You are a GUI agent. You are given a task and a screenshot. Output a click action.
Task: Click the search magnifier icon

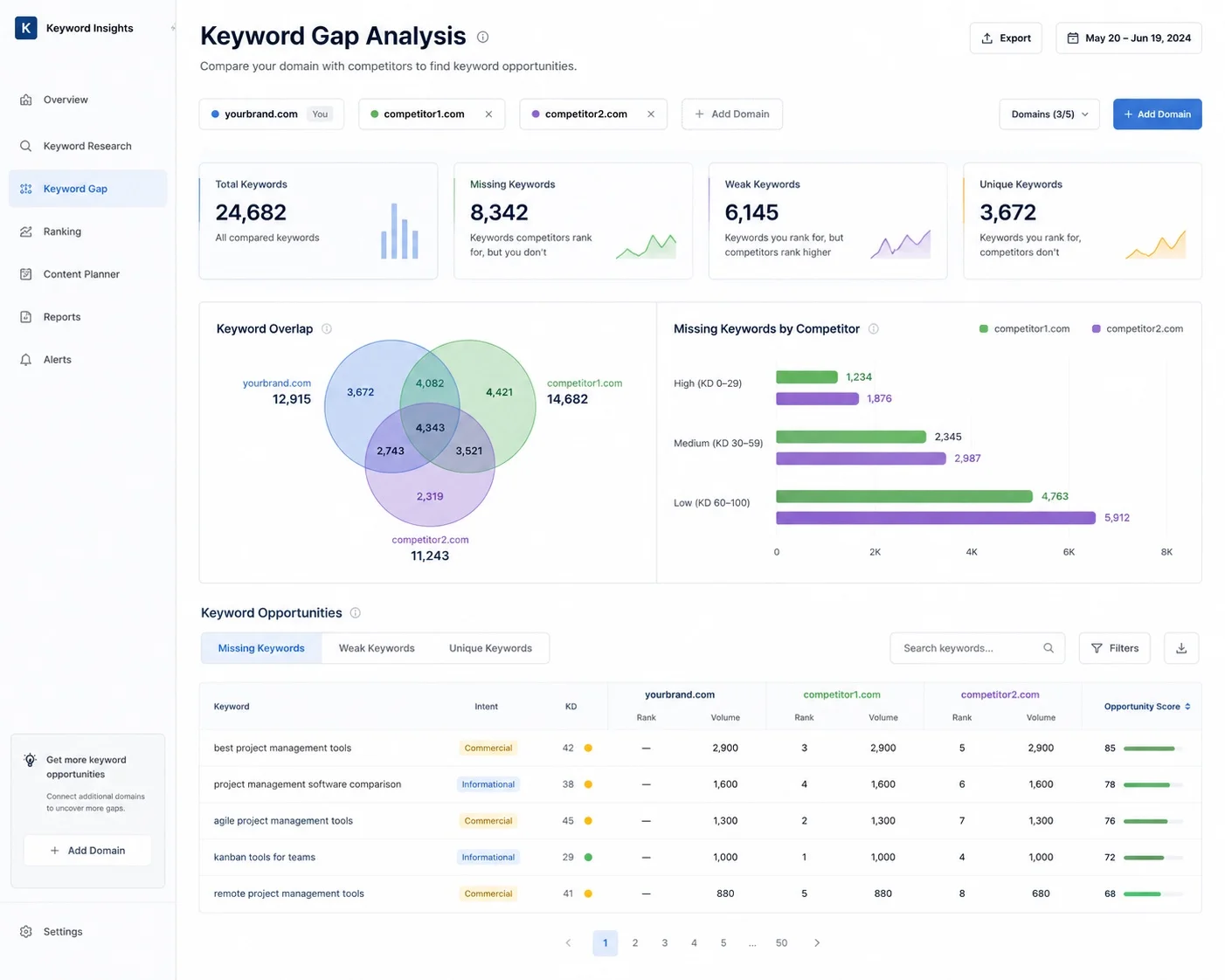[x=1049, y=648]
